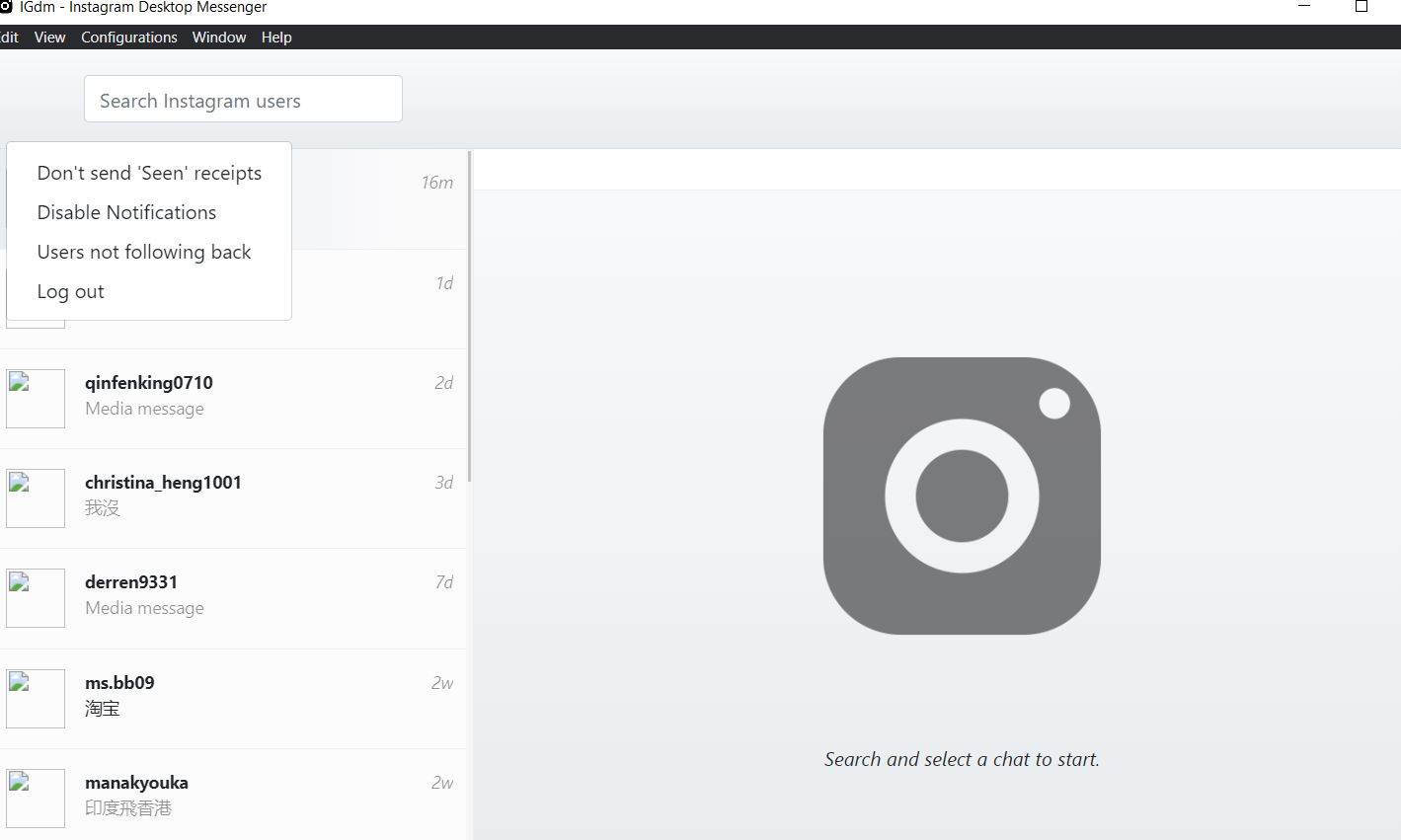Open the Window menu
Screen dimensions: 1401x840
click(x=219, y=38)
